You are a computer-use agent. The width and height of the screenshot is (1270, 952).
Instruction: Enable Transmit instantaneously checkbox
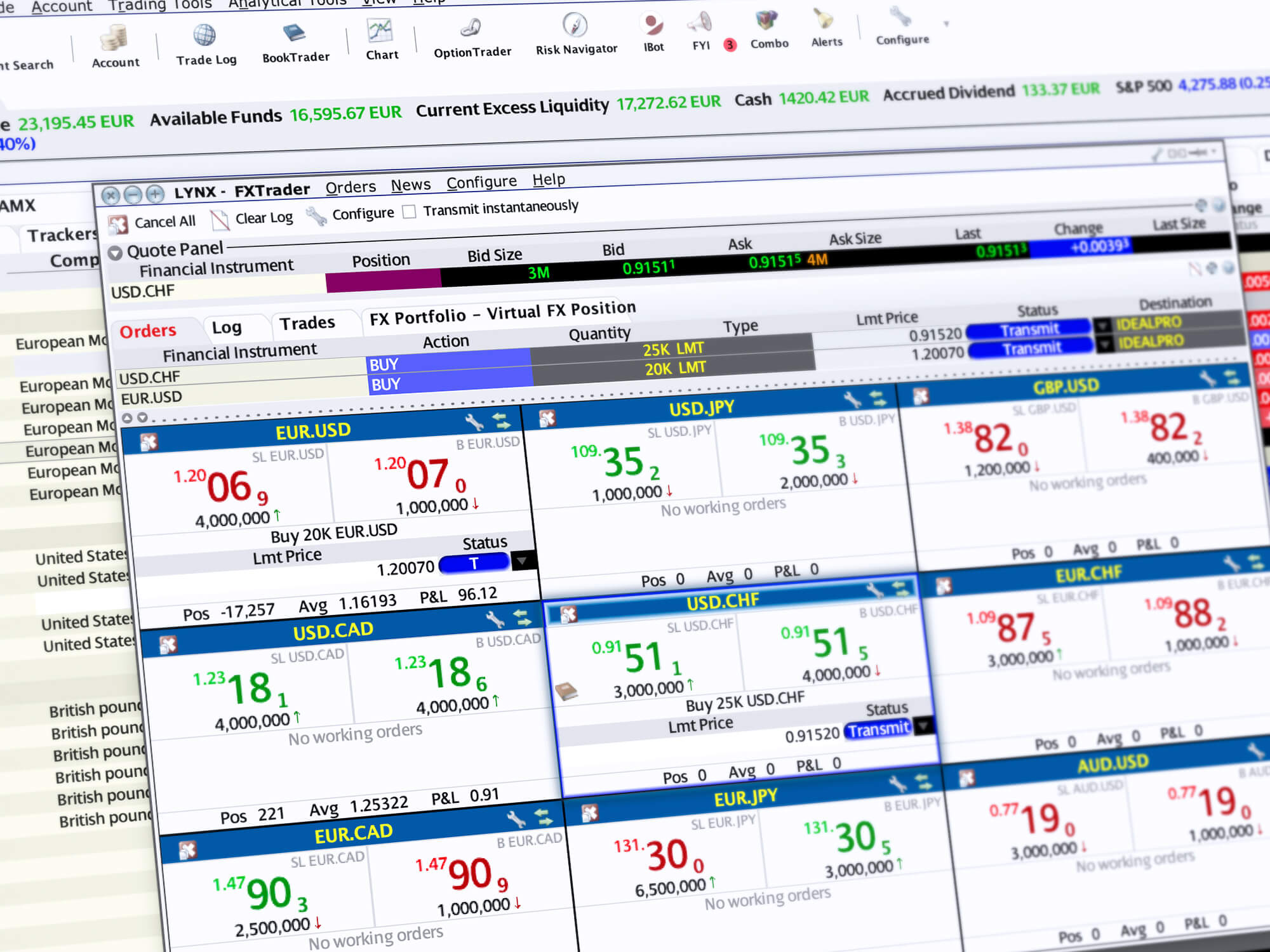point(410,211)
